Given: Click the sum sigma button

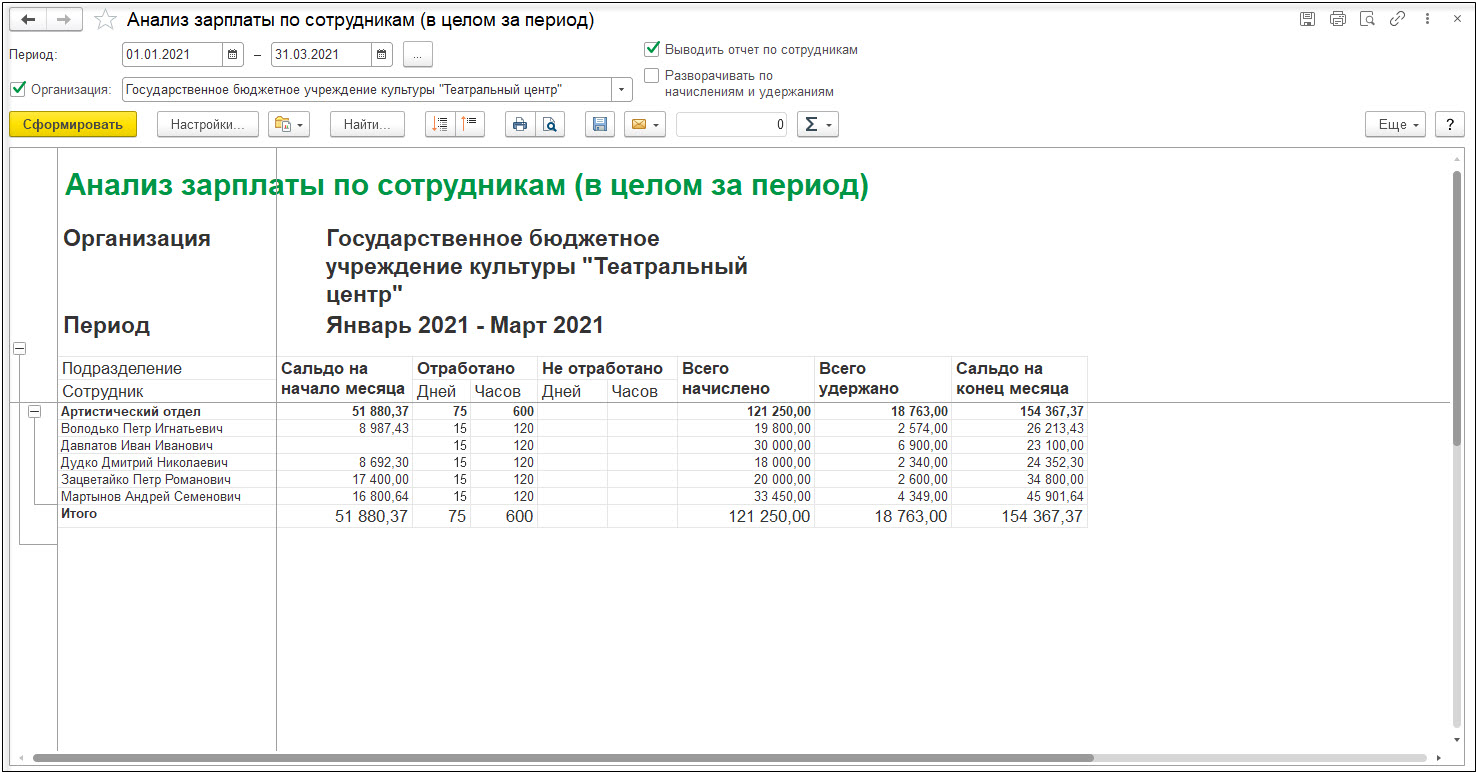Looking at the screenshot, I should pos(817,124).
